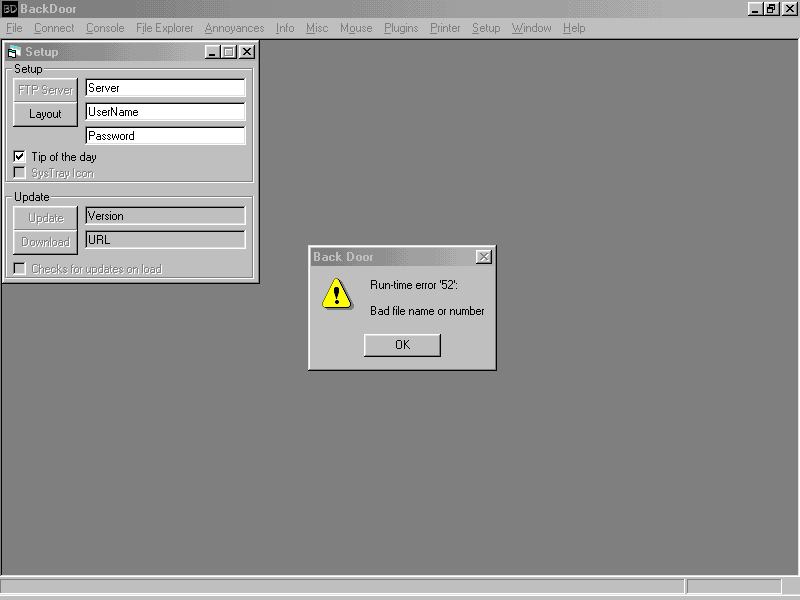Click the BackDoor app icon in the title bar

pyautogui.click(x=9, y=8)
